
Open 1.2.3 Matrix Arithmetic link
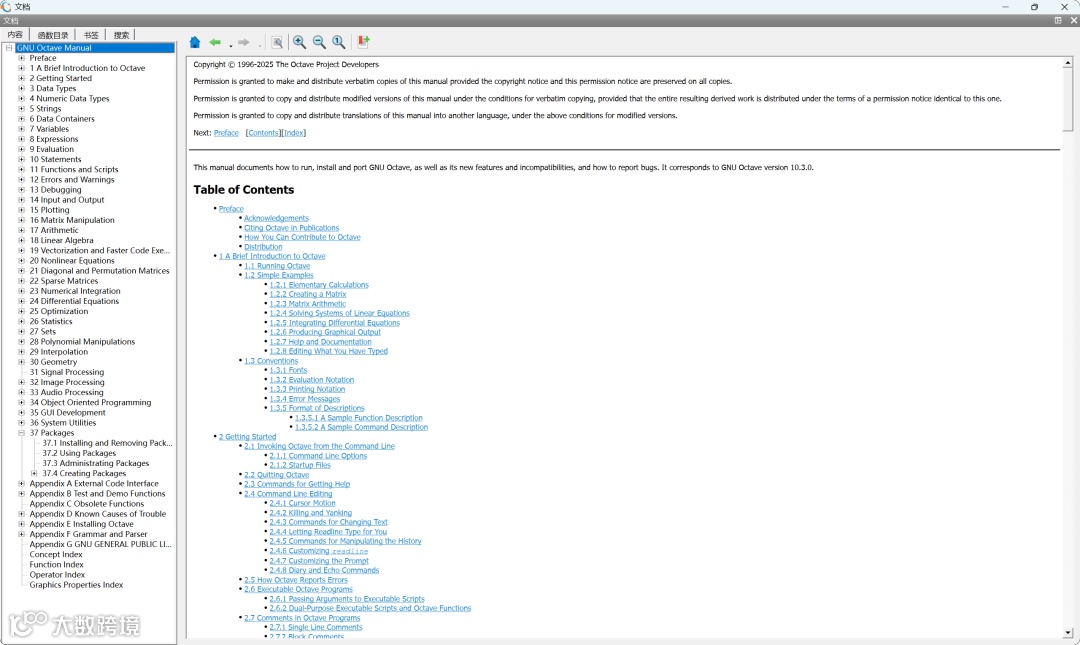(x=308, y=303)
